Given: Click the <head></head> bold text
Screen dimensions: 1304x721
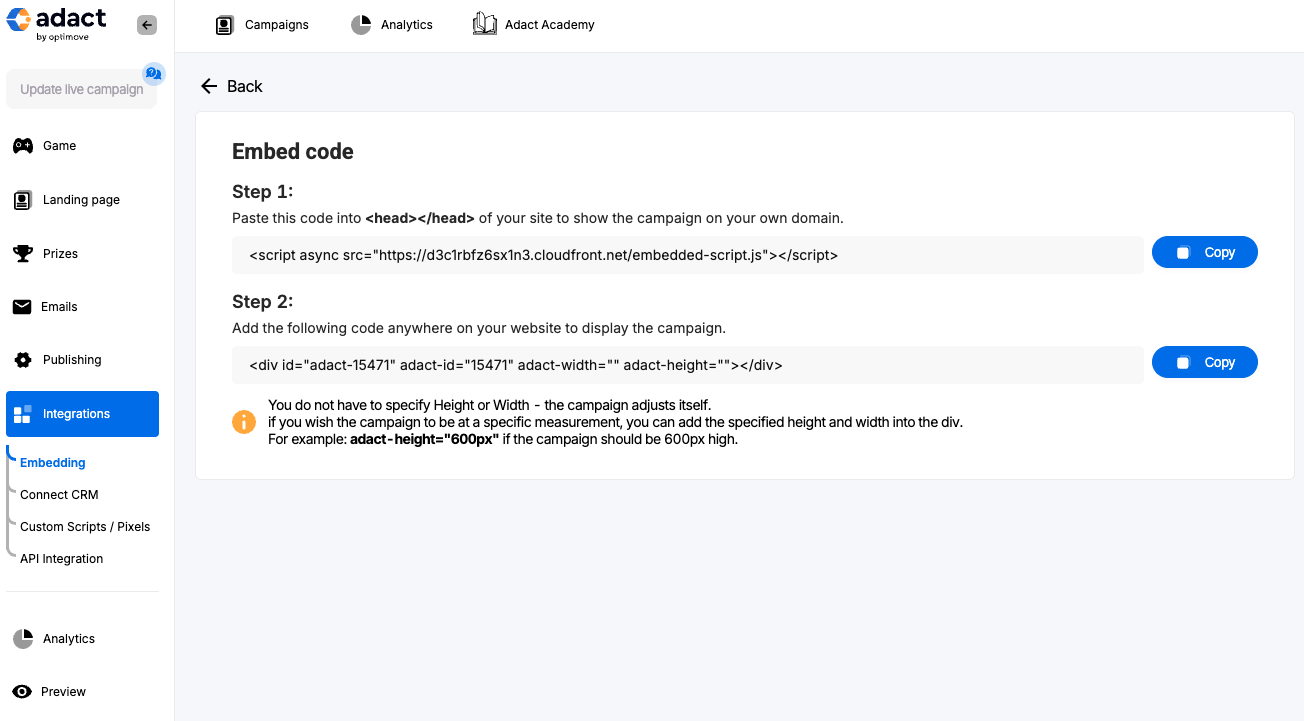Looking at the screenshot, I should coord(420,218).
